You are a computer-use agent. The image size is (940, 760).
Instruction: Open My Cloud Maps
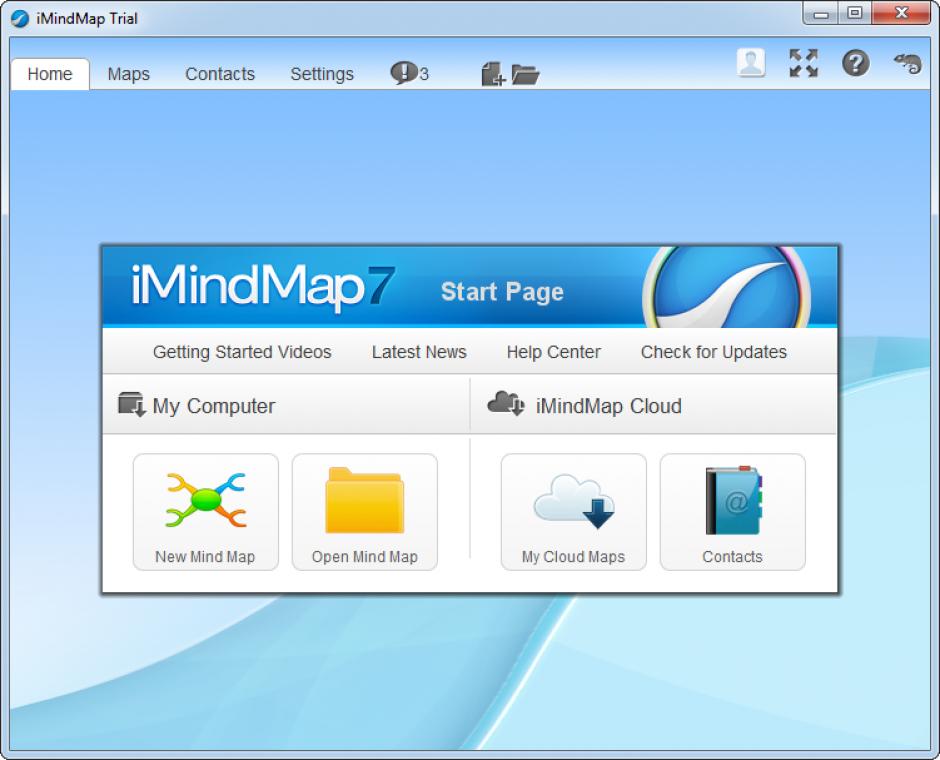(x=574, y=512)
